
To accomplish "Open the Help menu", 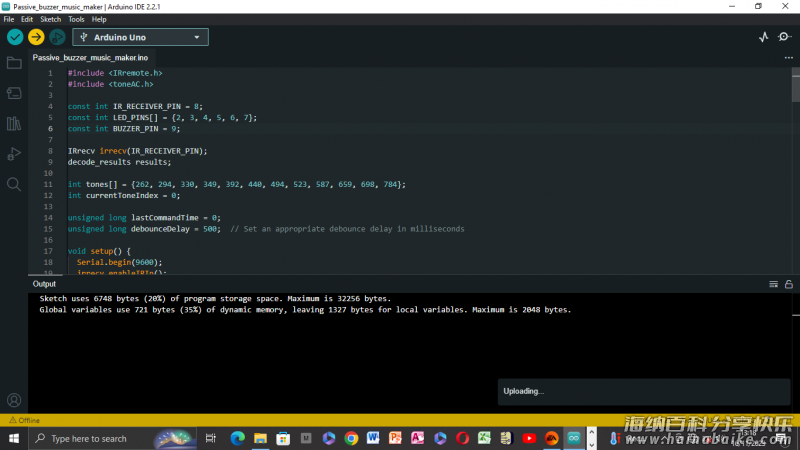I will tap(99, 19).
